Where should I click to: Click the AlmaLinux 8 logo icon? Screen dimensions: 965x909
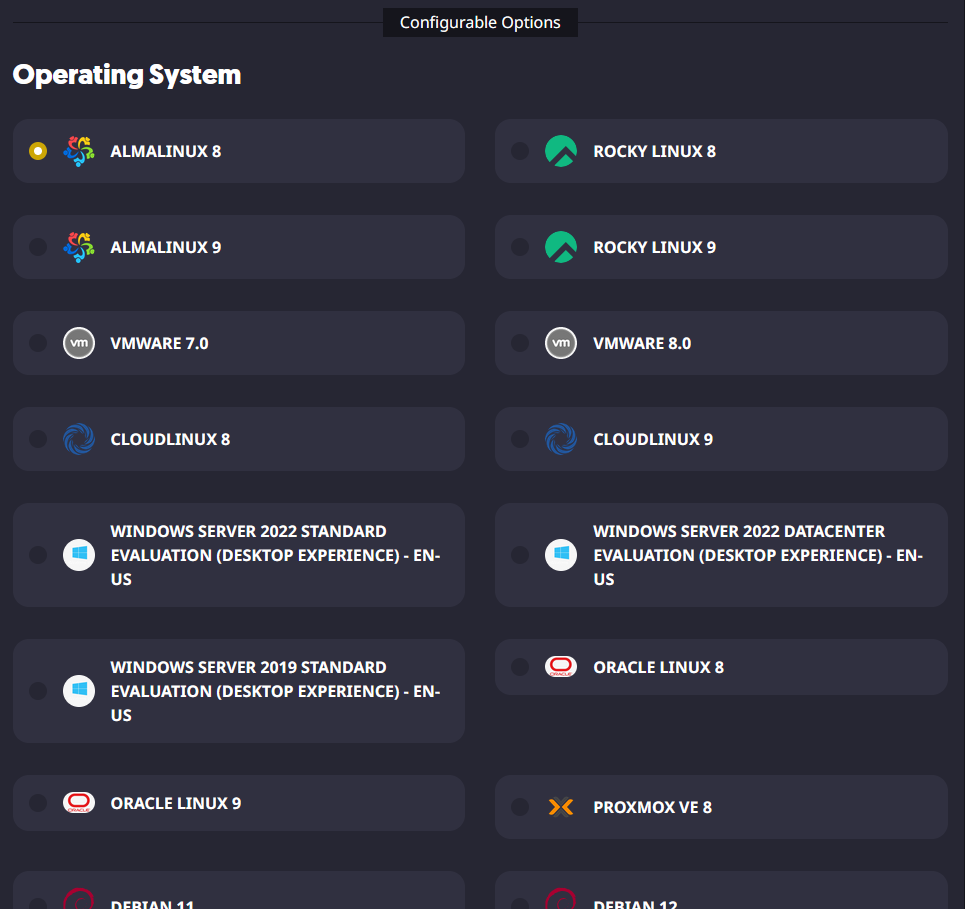[x=79, y=151]
